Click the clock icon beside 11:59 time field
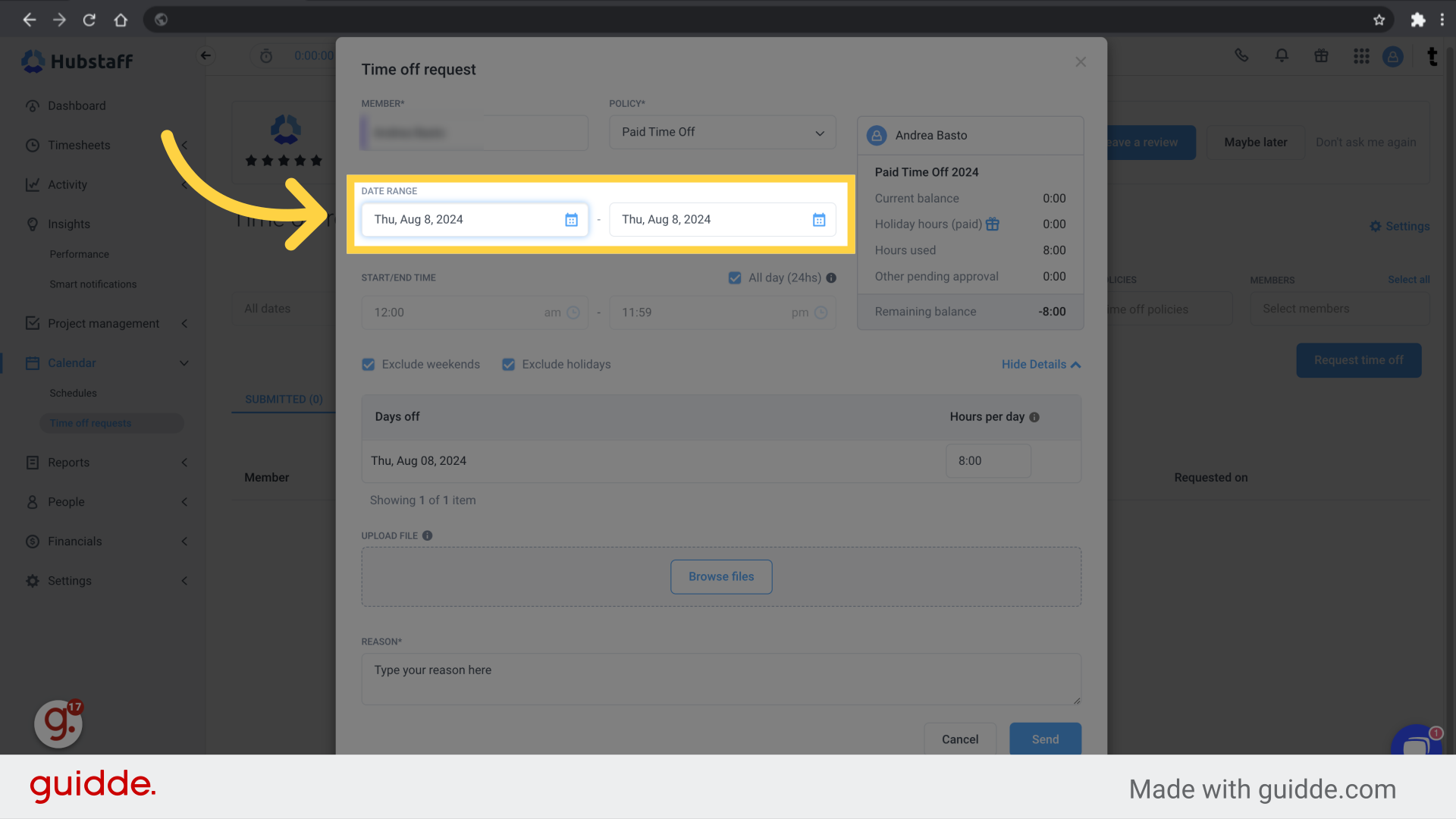 point(823,312)
